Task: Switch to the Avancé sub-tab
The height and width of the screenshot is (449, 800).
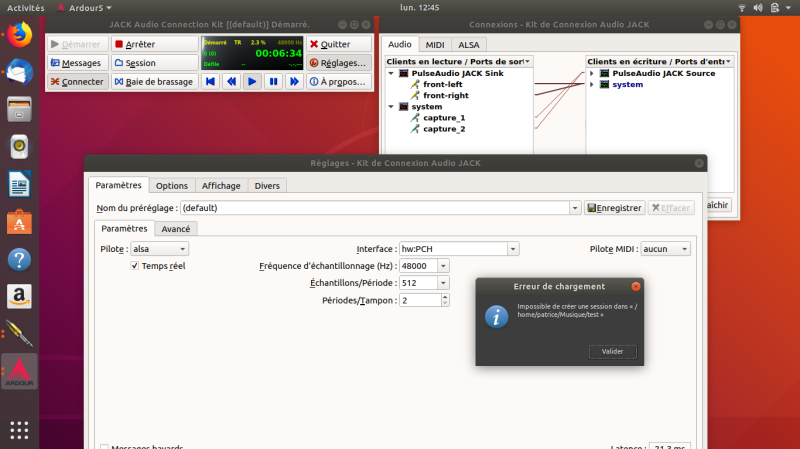Action: point(176,229)
